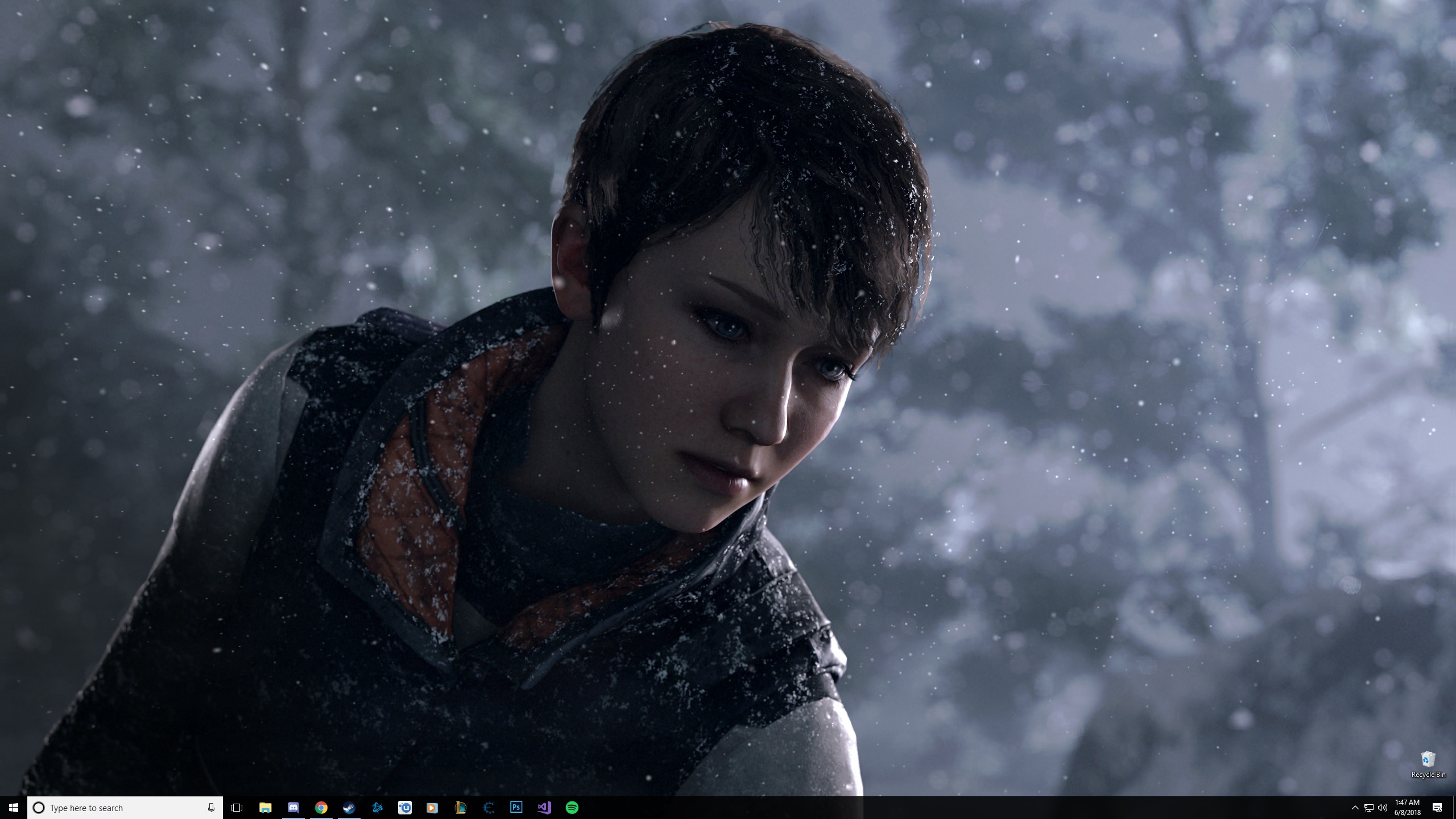Launch Adobe Photoshop from the taskbar
This screenshot has height=819, width=1456.
coord(516,808)
